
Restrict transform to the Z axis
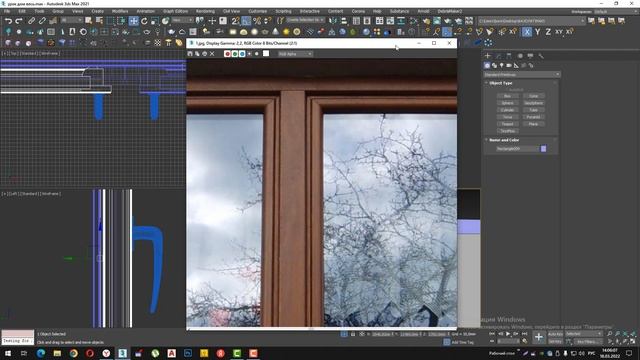pos(548,32)
